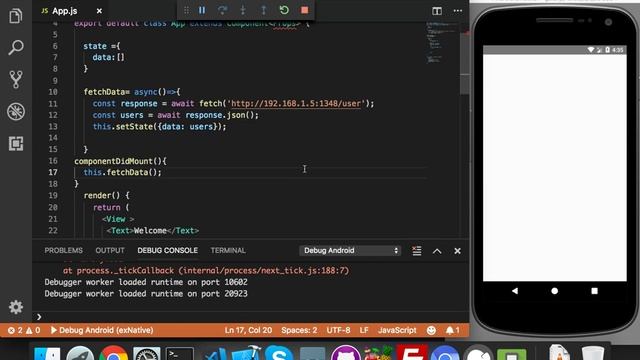The width and height of the screenshot is (640, 360).
Task: Open the Trash in the Dock
Action: (593, 353)
